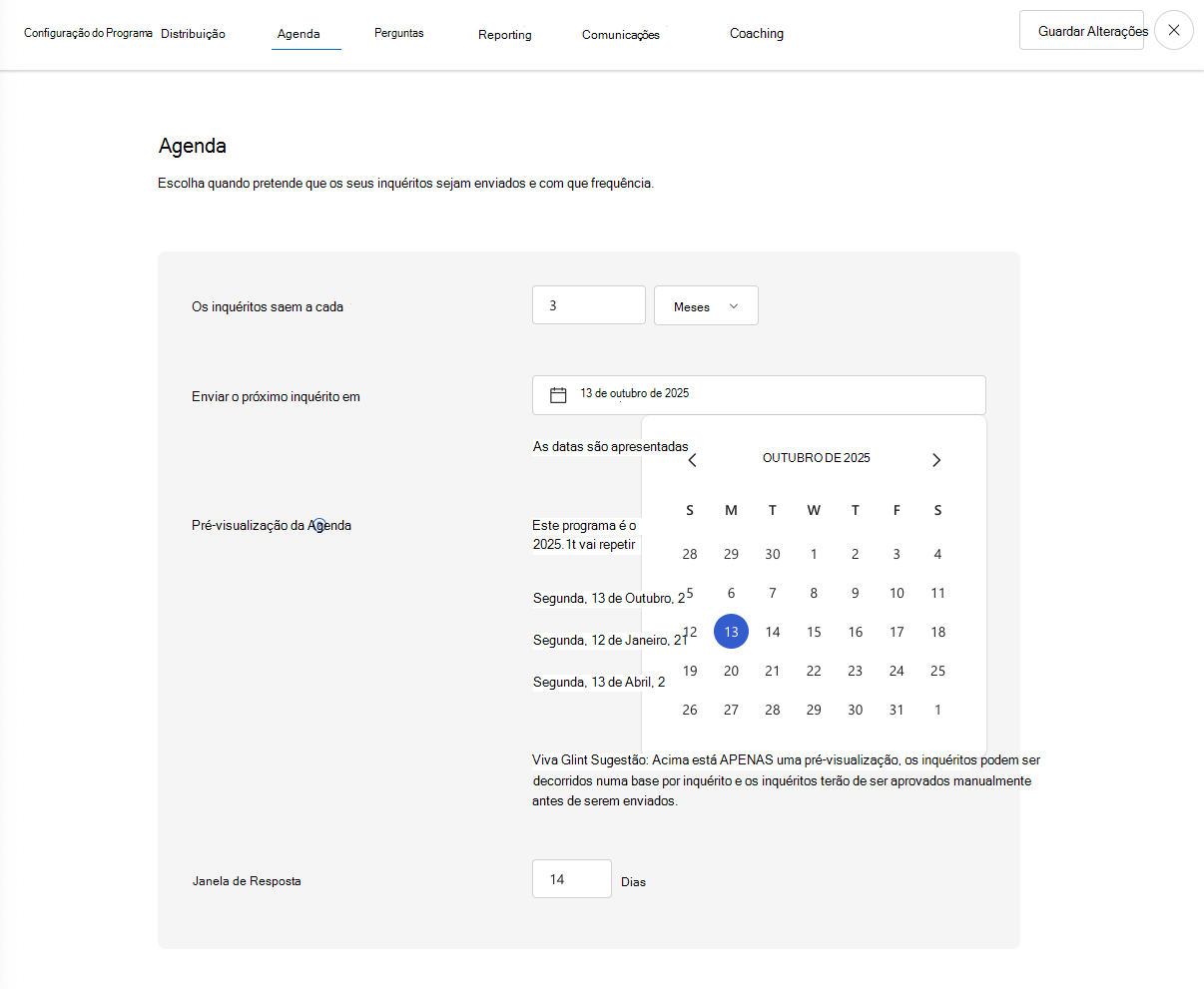Select the Agenda tab

tap(299, 33)
